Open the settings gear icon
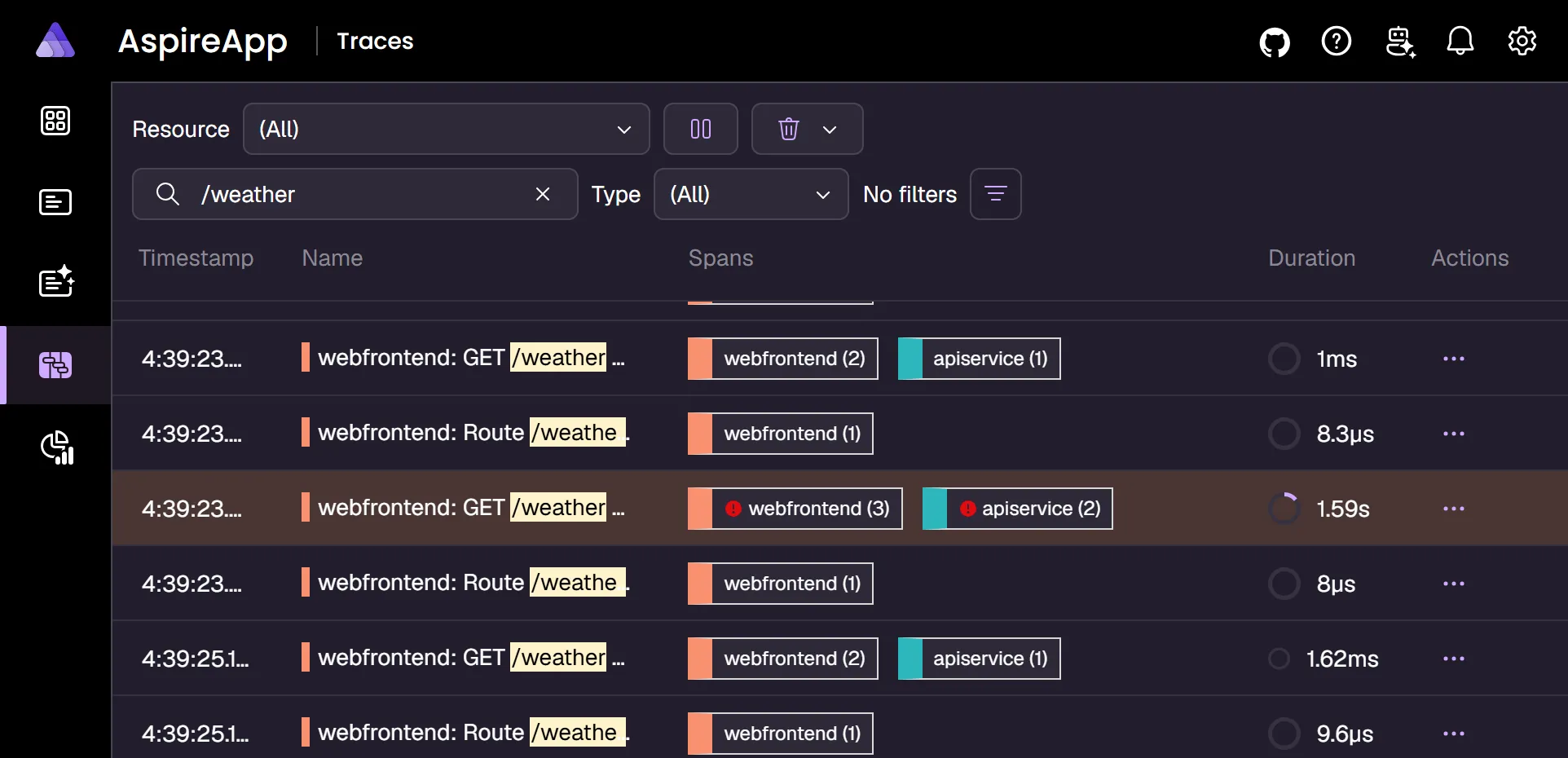1568x758 pixels. point(1522,41)
